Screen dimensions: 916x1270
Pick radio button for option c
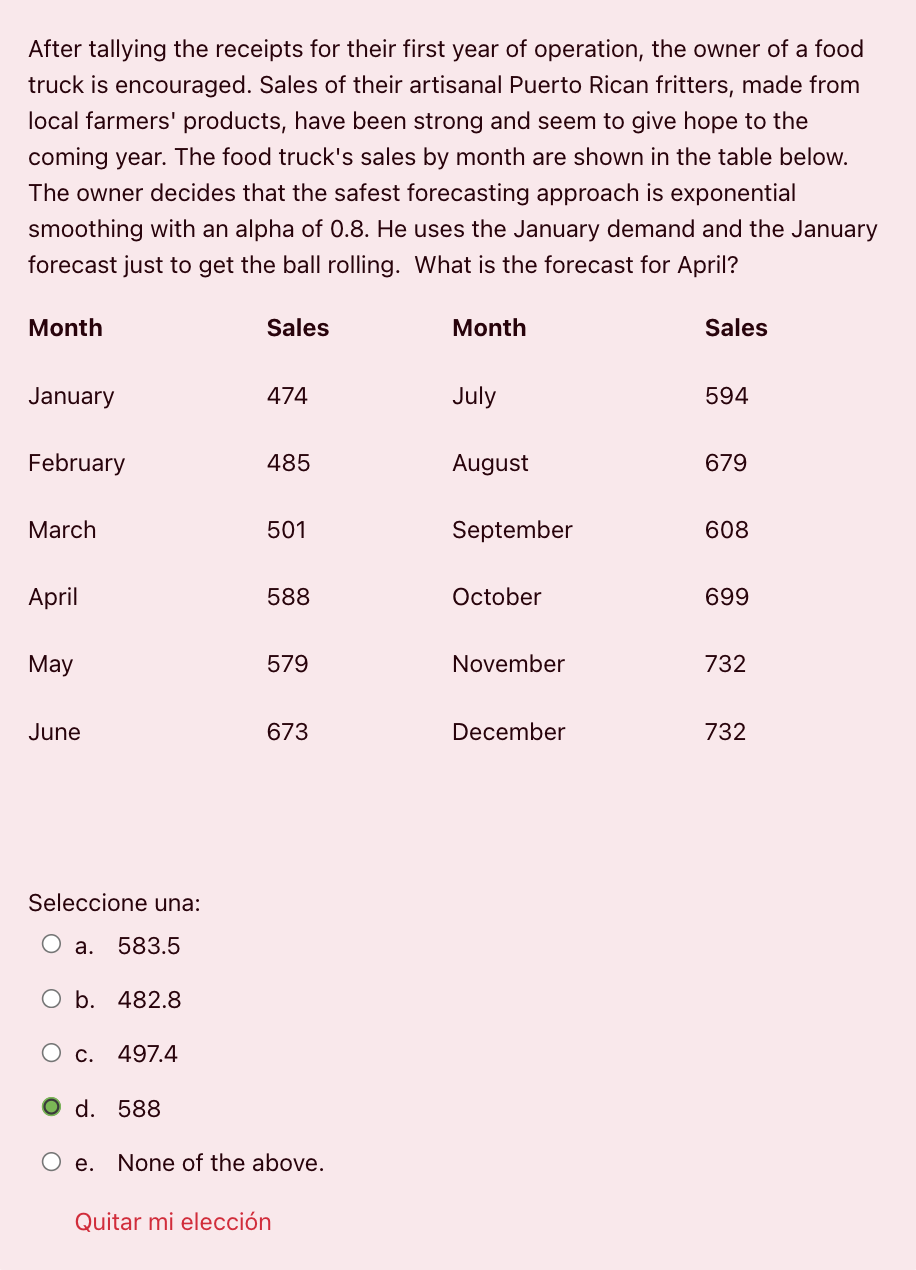[x=51, y=1052]
